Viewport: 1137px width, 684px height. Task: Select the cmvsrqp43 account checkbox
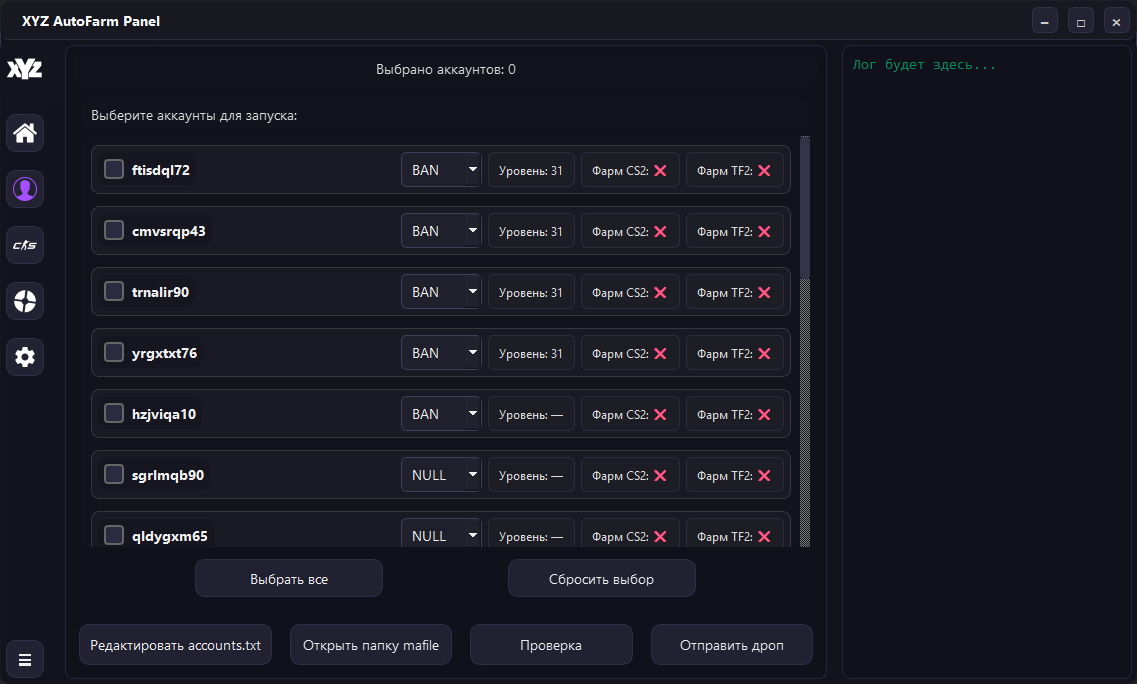pyautogui.click(x=114, y=231)
